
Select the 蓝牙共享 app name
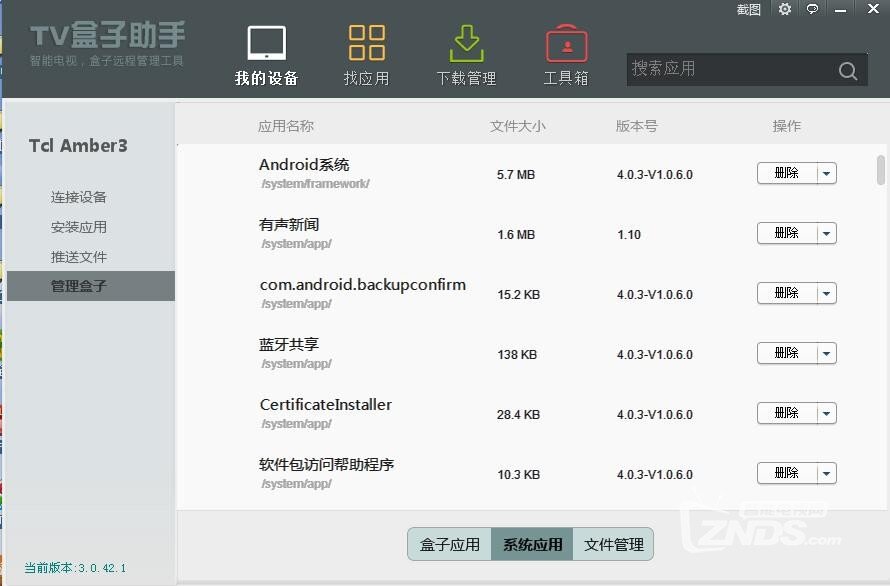289,345
